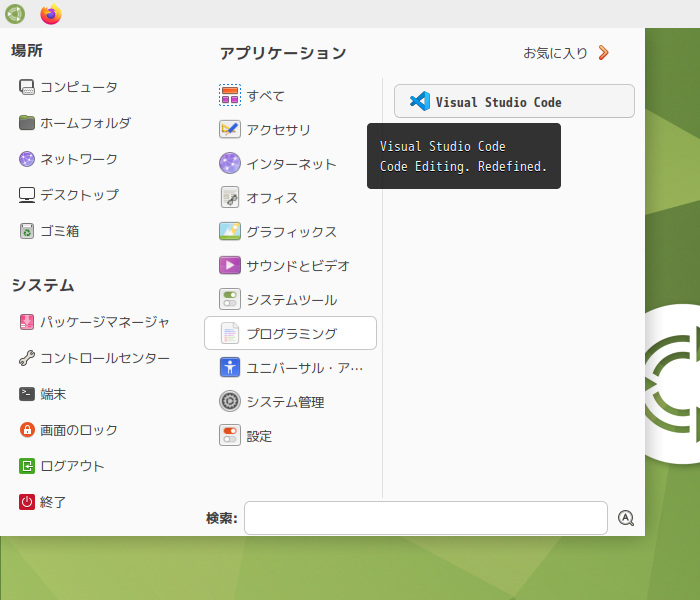Select the サウンドとビデオ category

[x=290, y=265]
